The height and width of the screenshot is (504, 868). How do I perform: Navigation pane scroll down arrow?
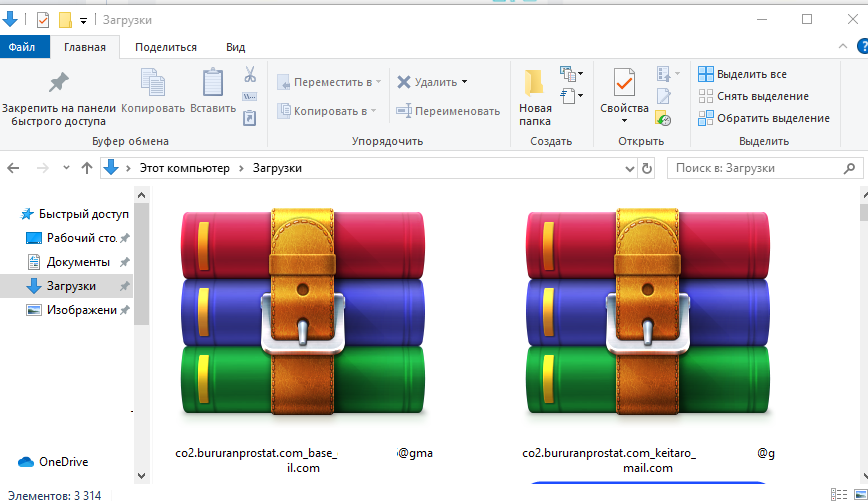pos(142,476)
